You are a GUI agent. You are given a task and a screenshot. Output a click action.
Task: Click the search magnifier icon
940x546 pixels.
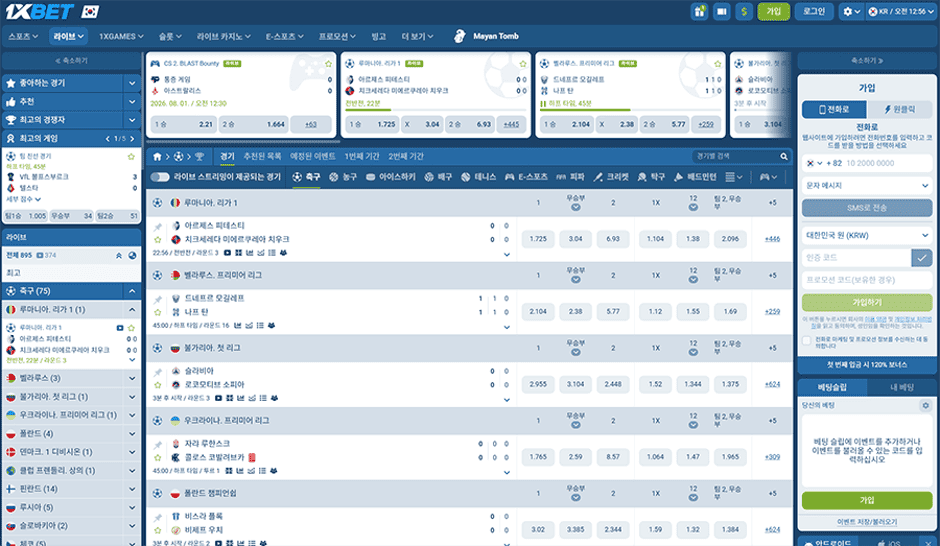[x=784, y=156]
